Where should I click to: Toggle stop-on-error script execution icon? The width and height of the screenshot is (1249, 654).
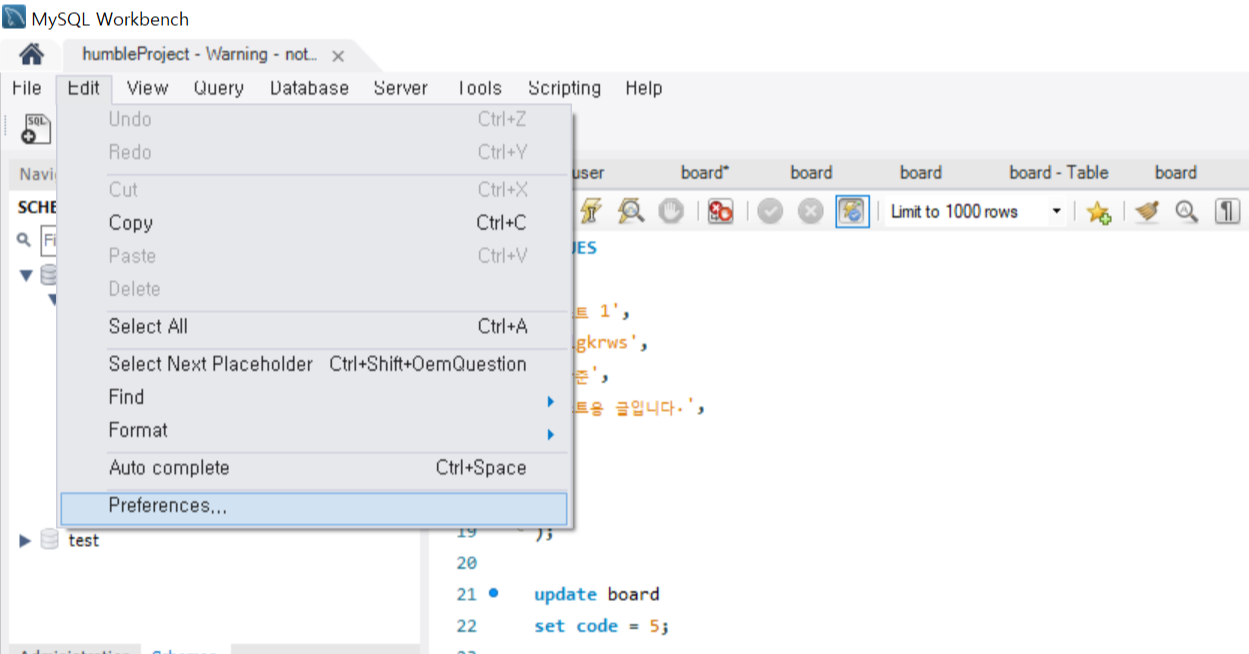click(x=720, y=211)
